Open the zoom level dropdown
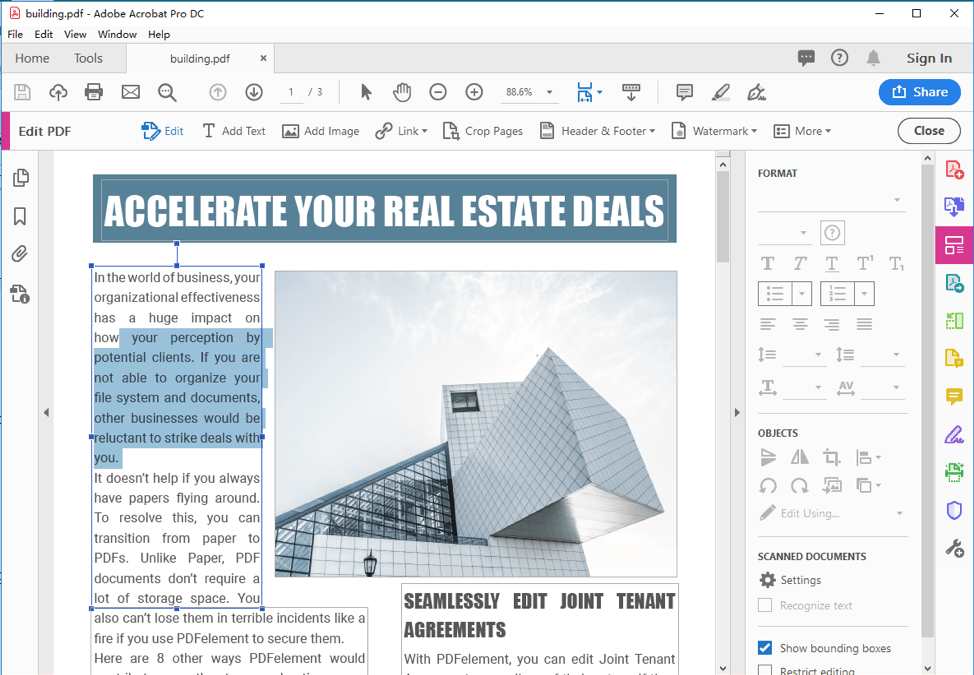The height and width of the screenshot is (675, 974). 549,93
